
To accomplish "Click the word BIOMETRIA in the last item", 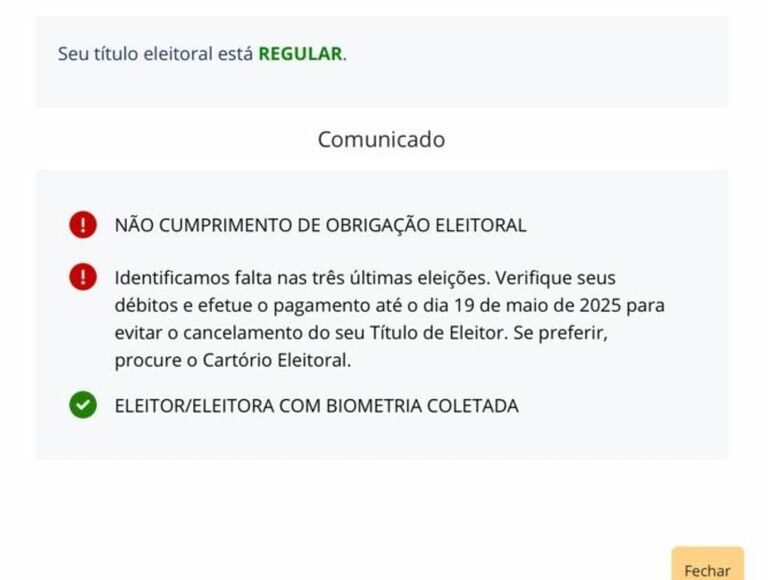I will pyautogui.click(x=384, y=406).
